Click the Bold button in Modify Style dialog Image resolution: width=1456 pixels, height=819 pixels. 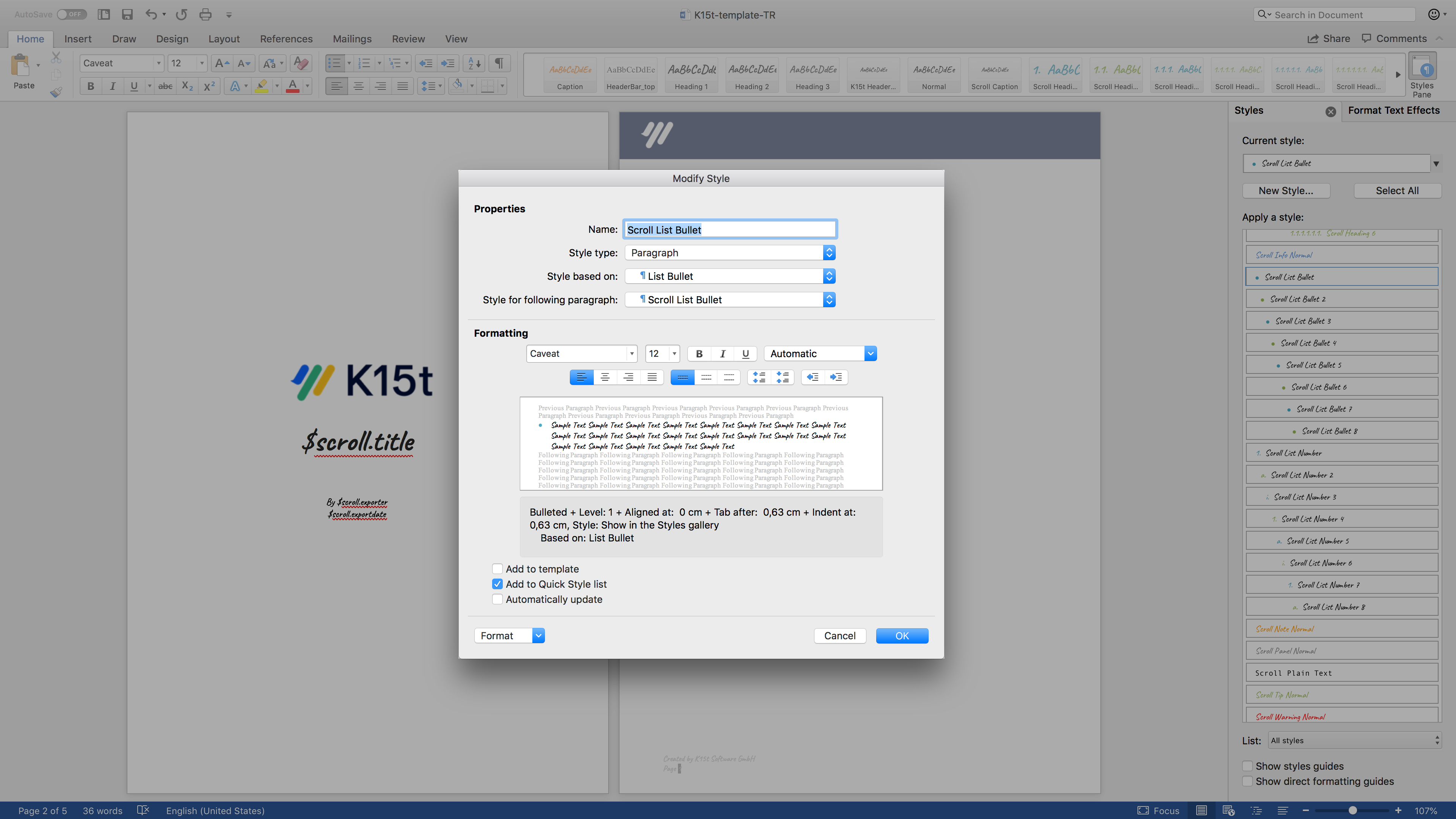[699, 354]
